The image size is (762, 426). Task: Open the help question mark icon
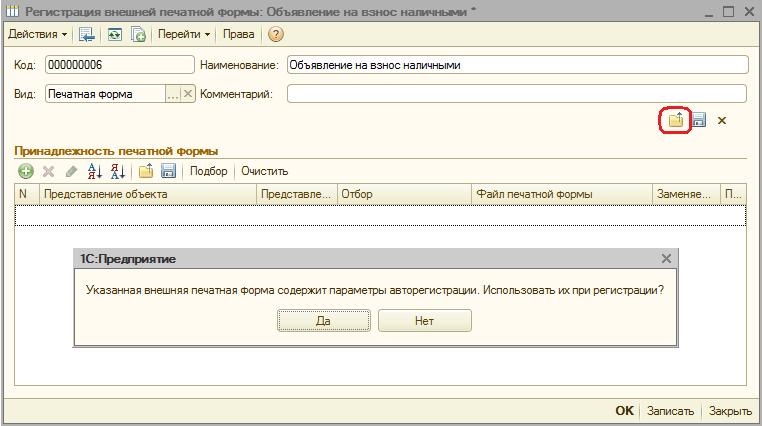[x=276, y=34]
